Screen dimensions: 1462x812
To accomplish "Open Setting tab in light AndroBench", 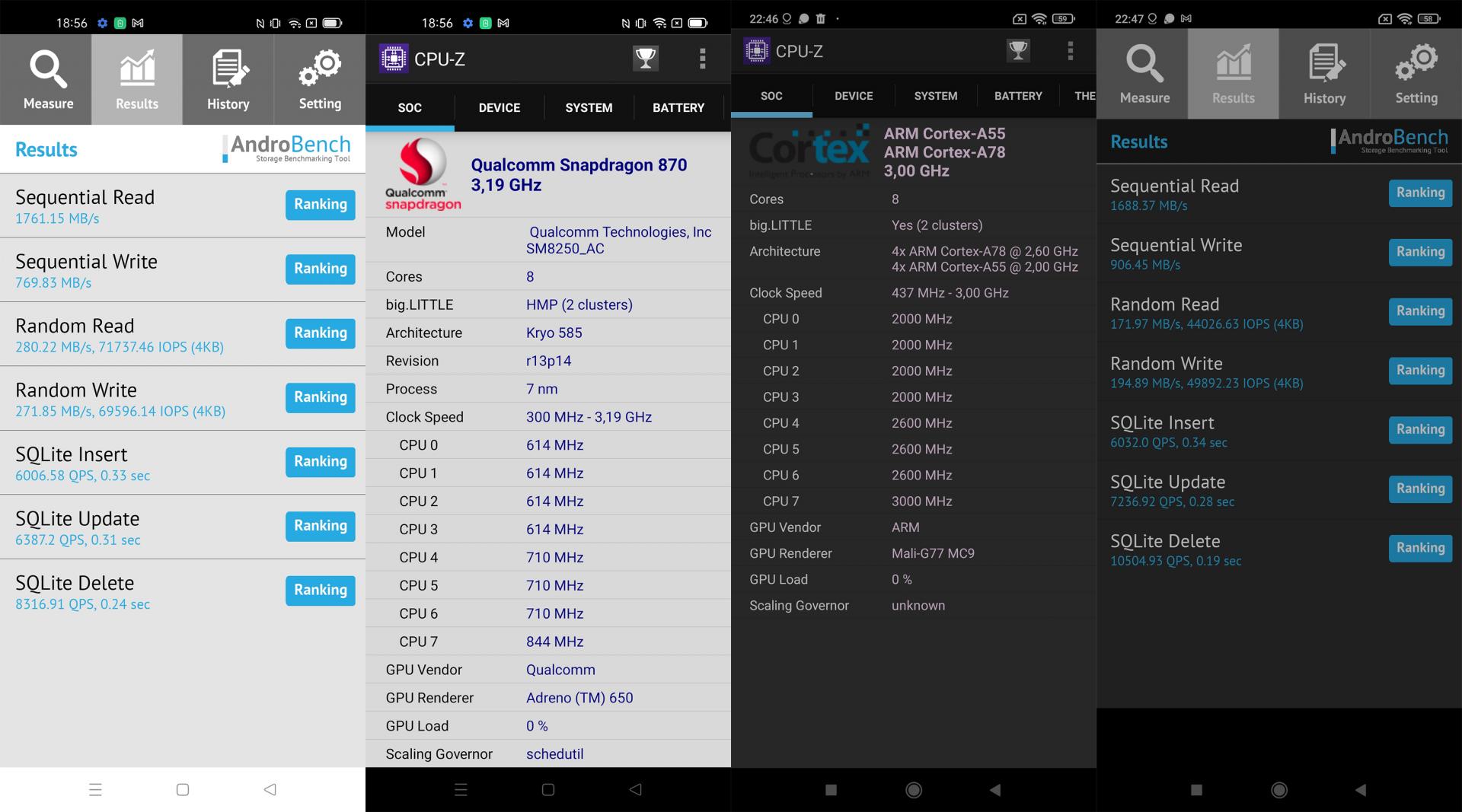I will click(320, 79).
